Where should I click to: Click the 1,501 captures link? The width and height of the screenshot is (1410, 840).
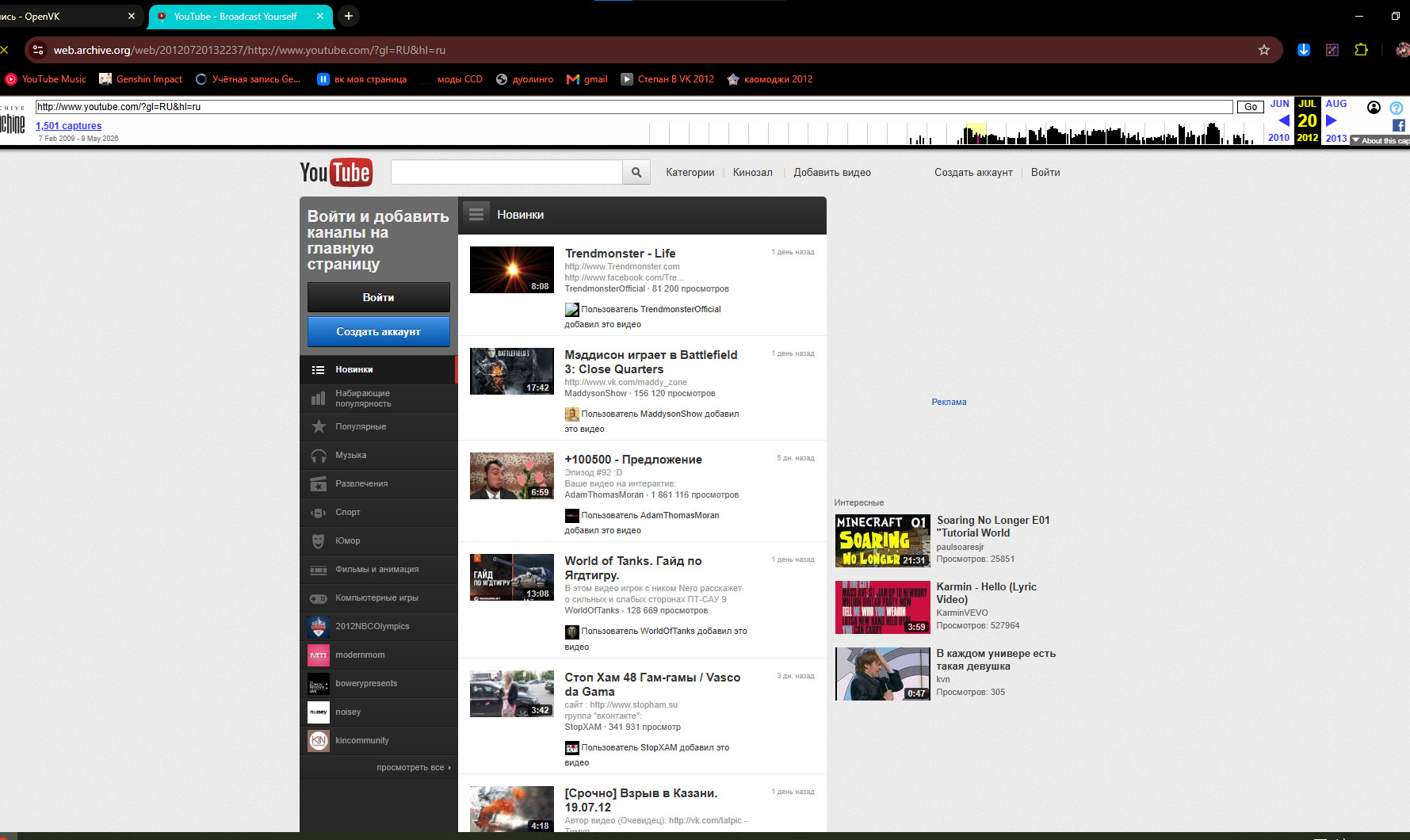[x=69, y=126]
